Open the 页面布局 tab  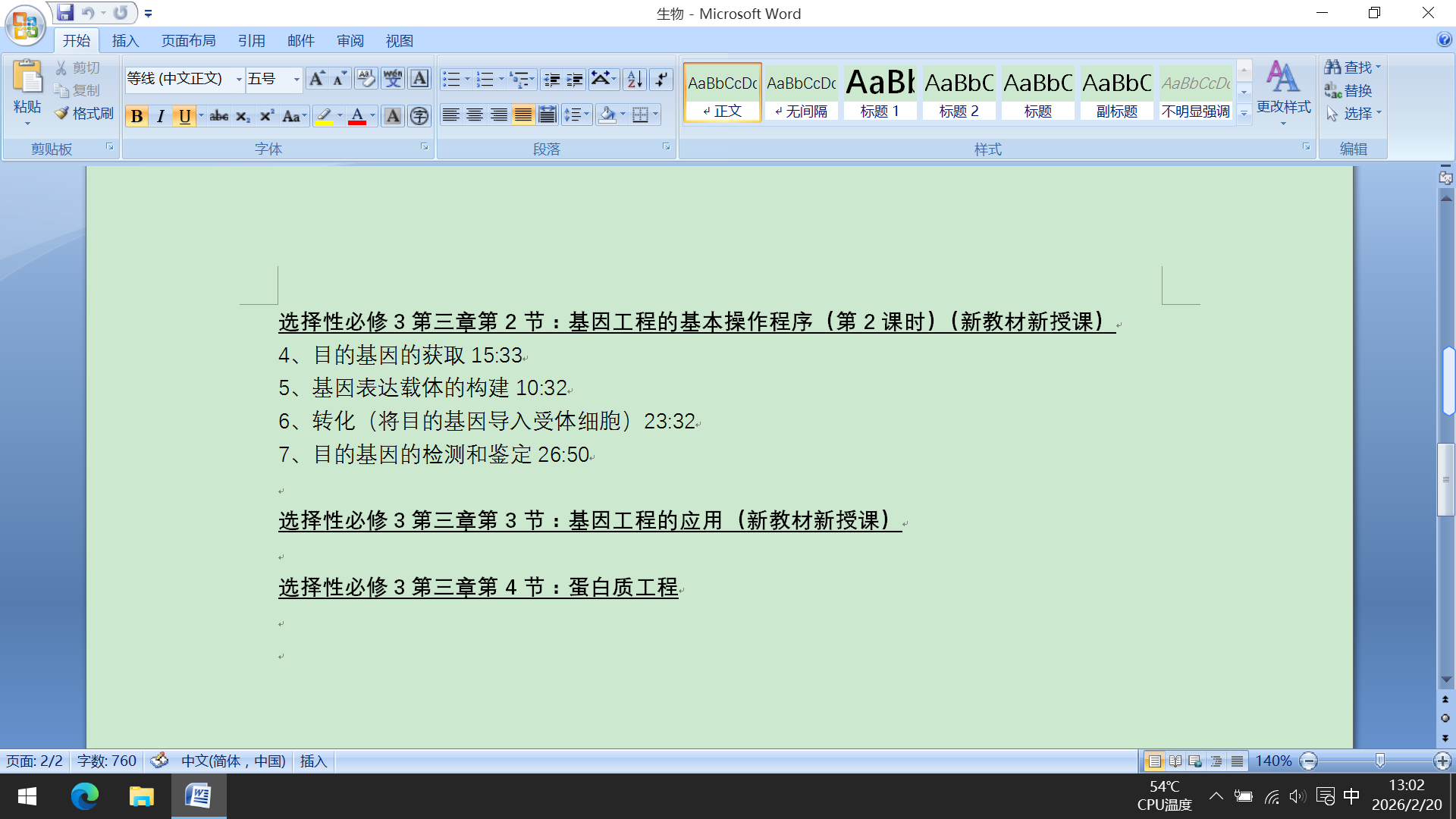189,41
